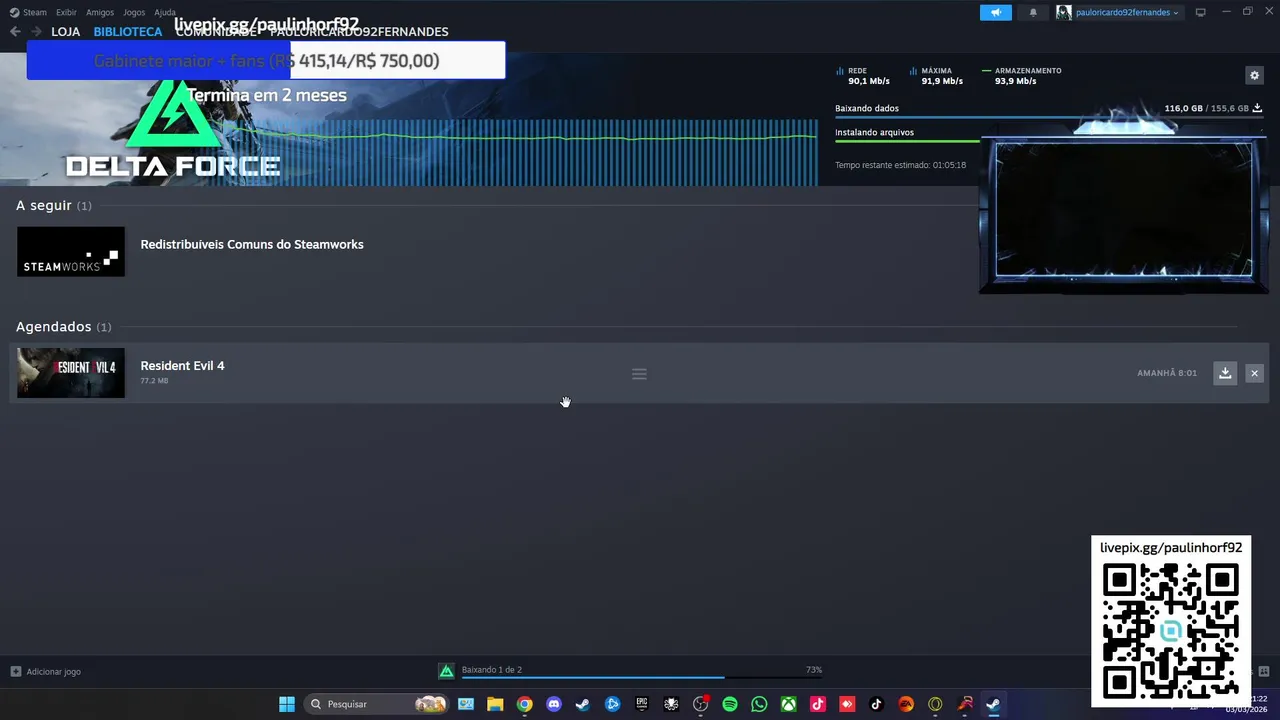This screenshot has width=1280, height=720.
Task: Grab the Resident Evil 4 reorder handle
Action: click(x=639, y=374)
